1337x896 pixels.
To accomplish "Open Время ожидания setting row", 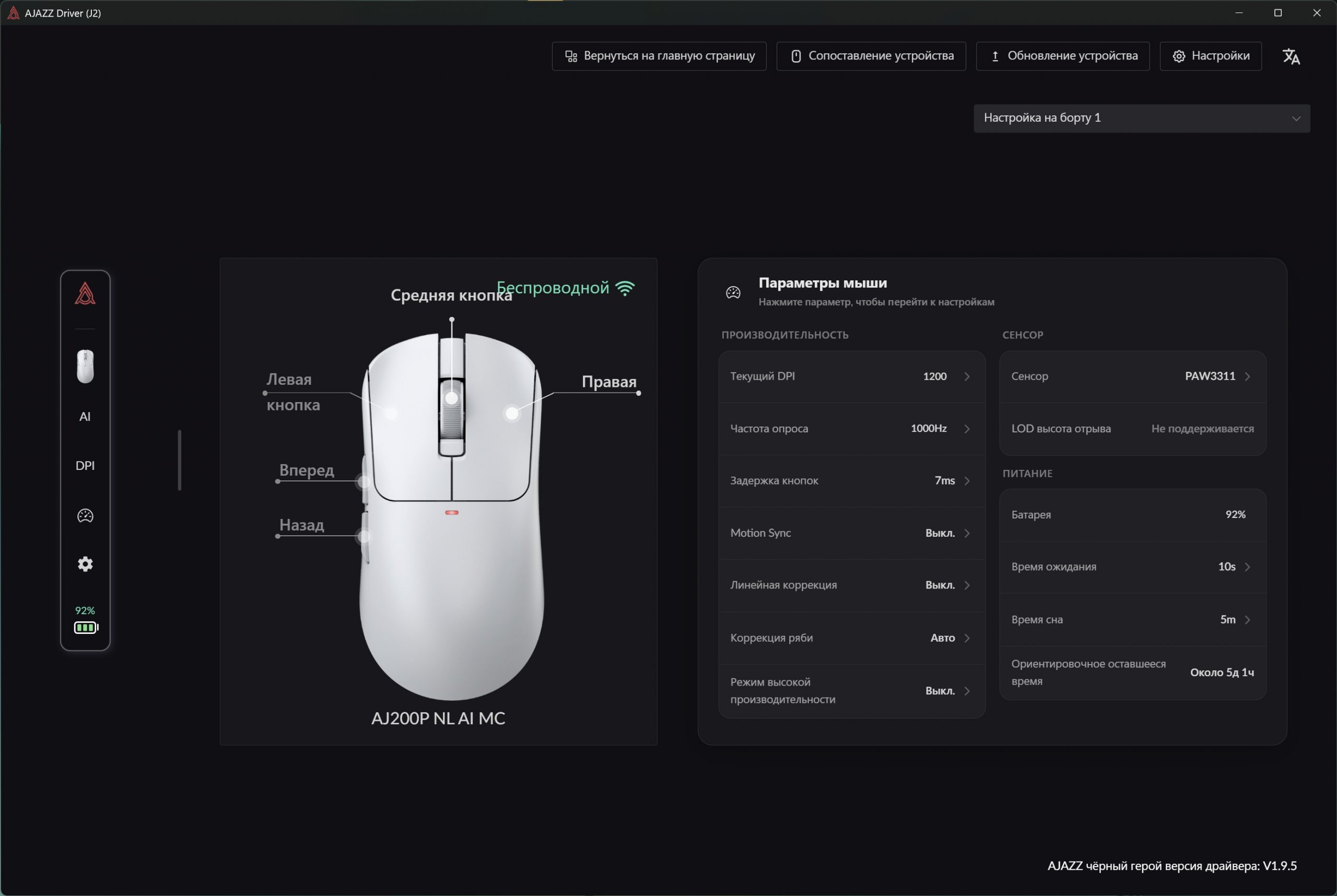I will (x=1133, y=567).
